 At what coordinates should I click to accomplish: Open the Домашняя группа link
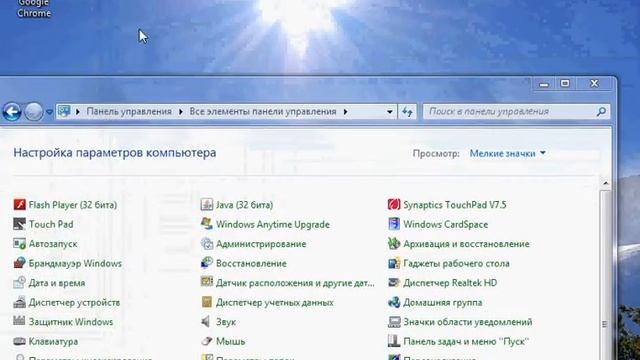443,302
